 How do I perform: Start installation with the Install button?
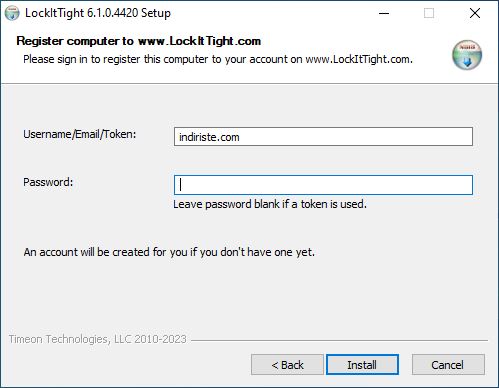pos(362,365)
